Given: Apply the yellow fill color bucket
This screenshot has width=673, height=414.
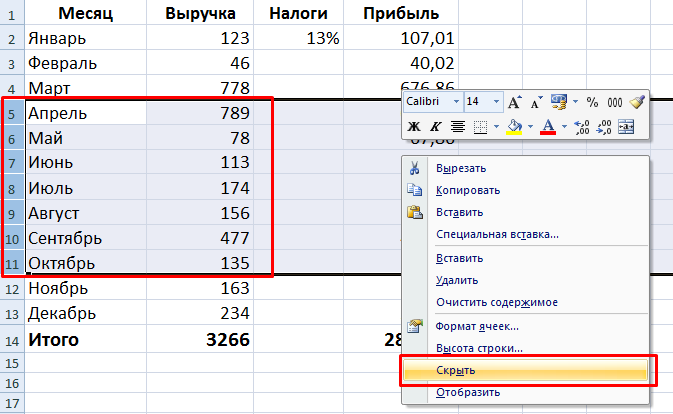Looking at the screenshot, I should (515, 127).
